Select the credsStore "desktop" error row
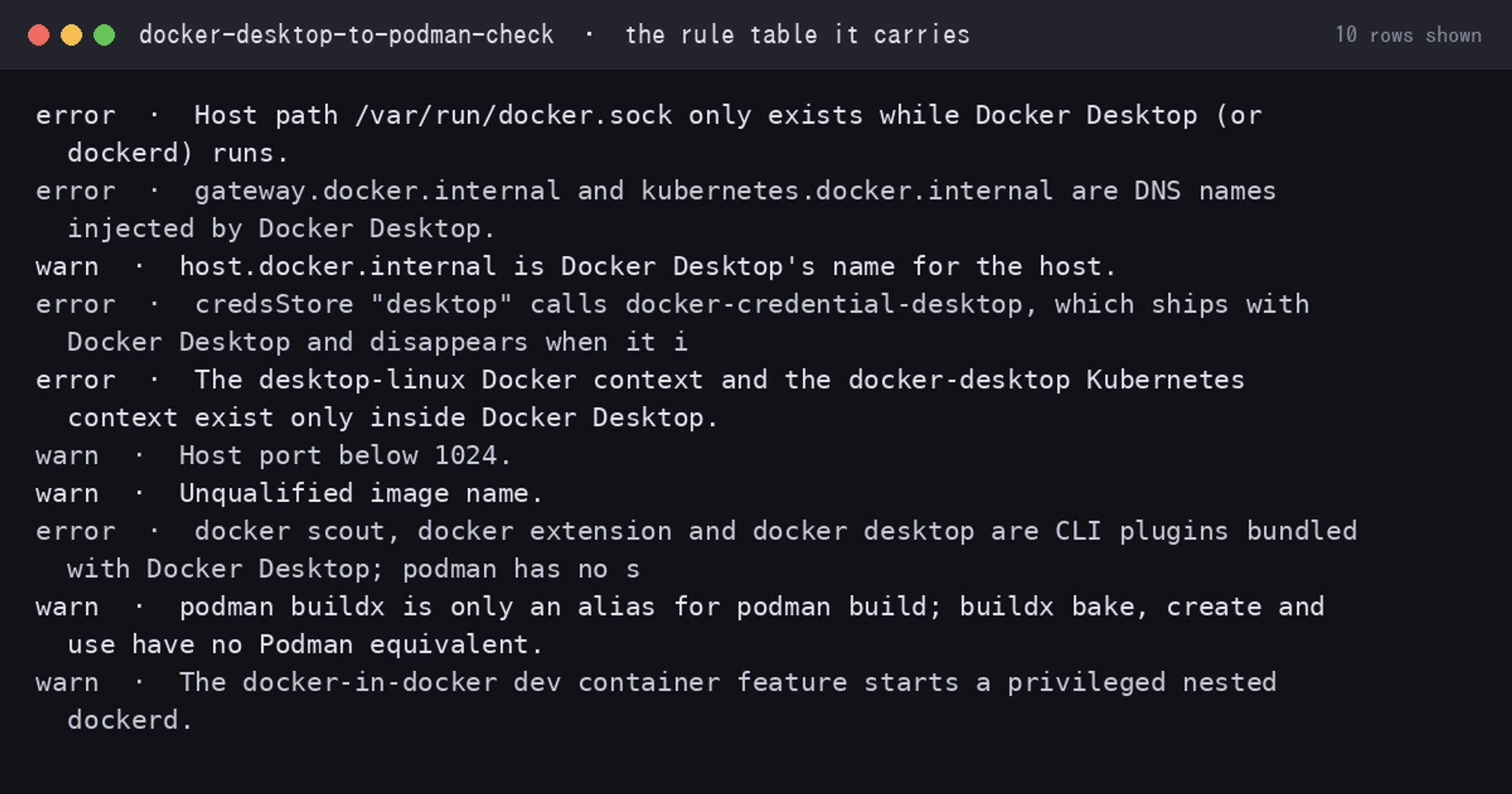Image resolution: width=1512 pixels, height=794 pixels. coord(756,323)
